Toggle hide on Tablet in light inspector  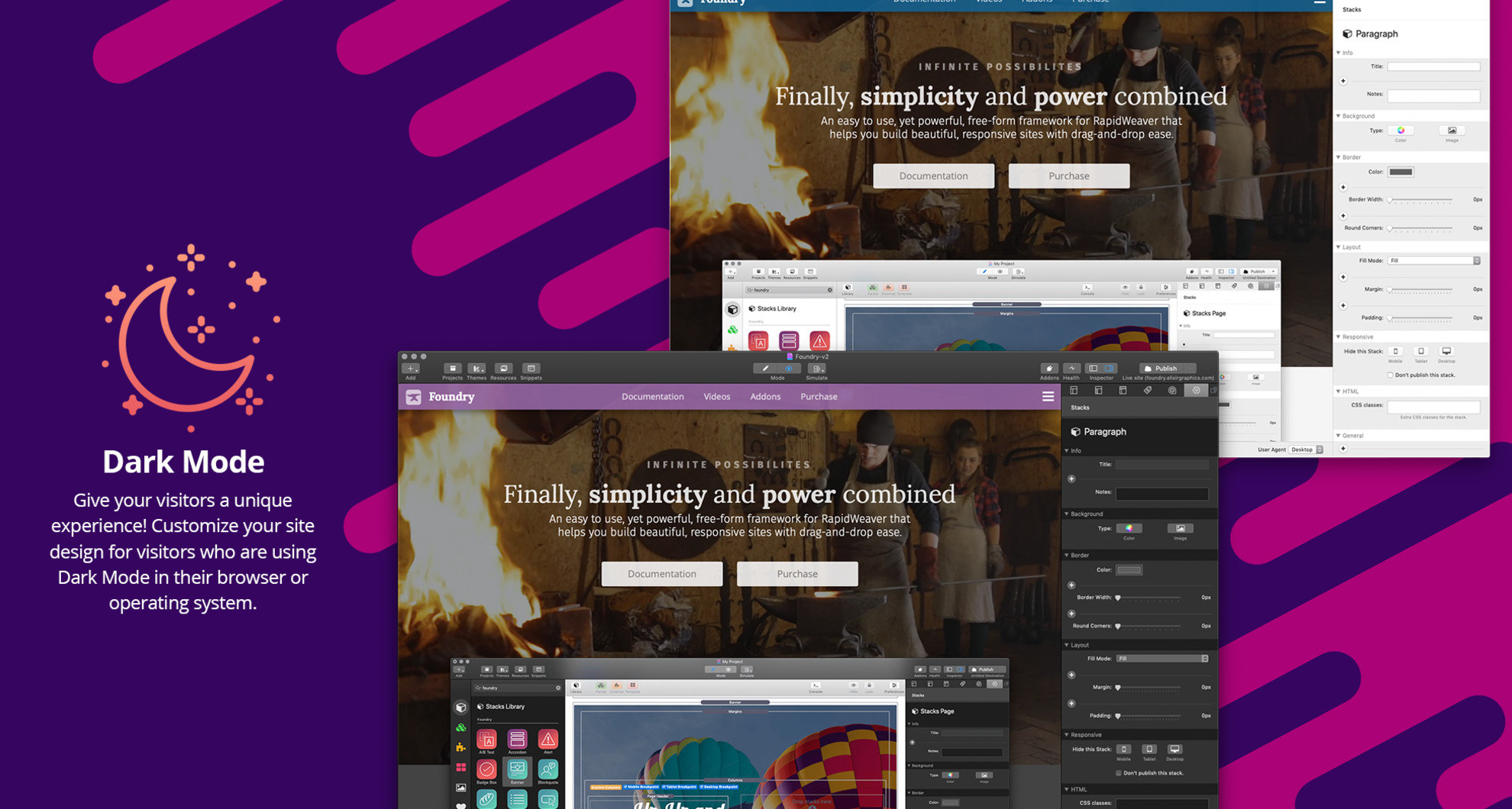coord(1421,352)
